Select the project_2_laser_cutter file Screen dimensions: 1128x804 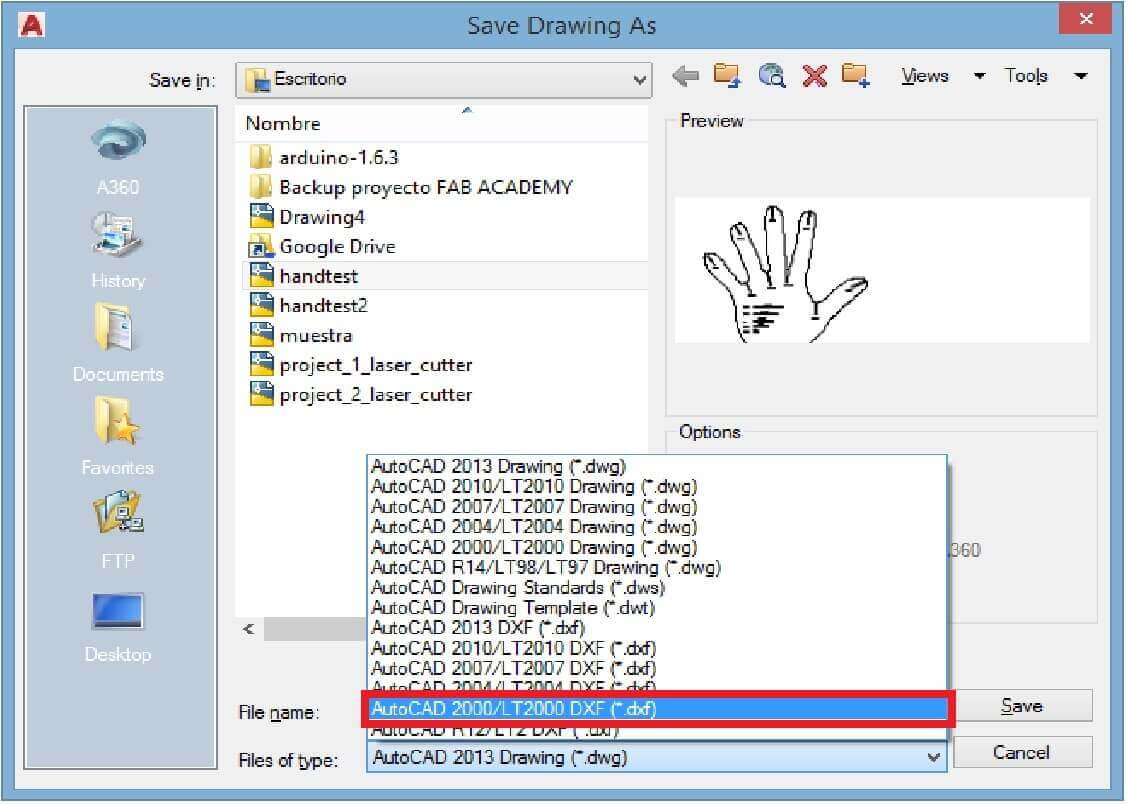(360, 394)
